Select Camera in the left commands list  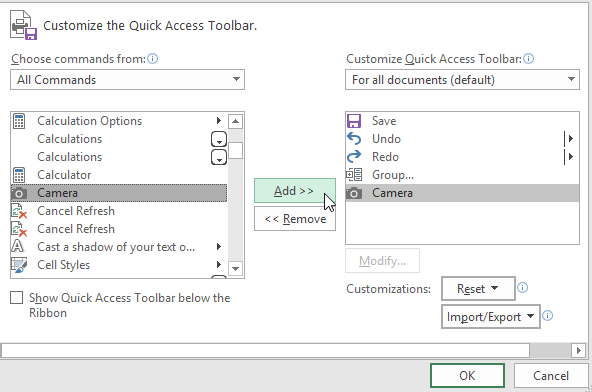click(x=119, y=193)
